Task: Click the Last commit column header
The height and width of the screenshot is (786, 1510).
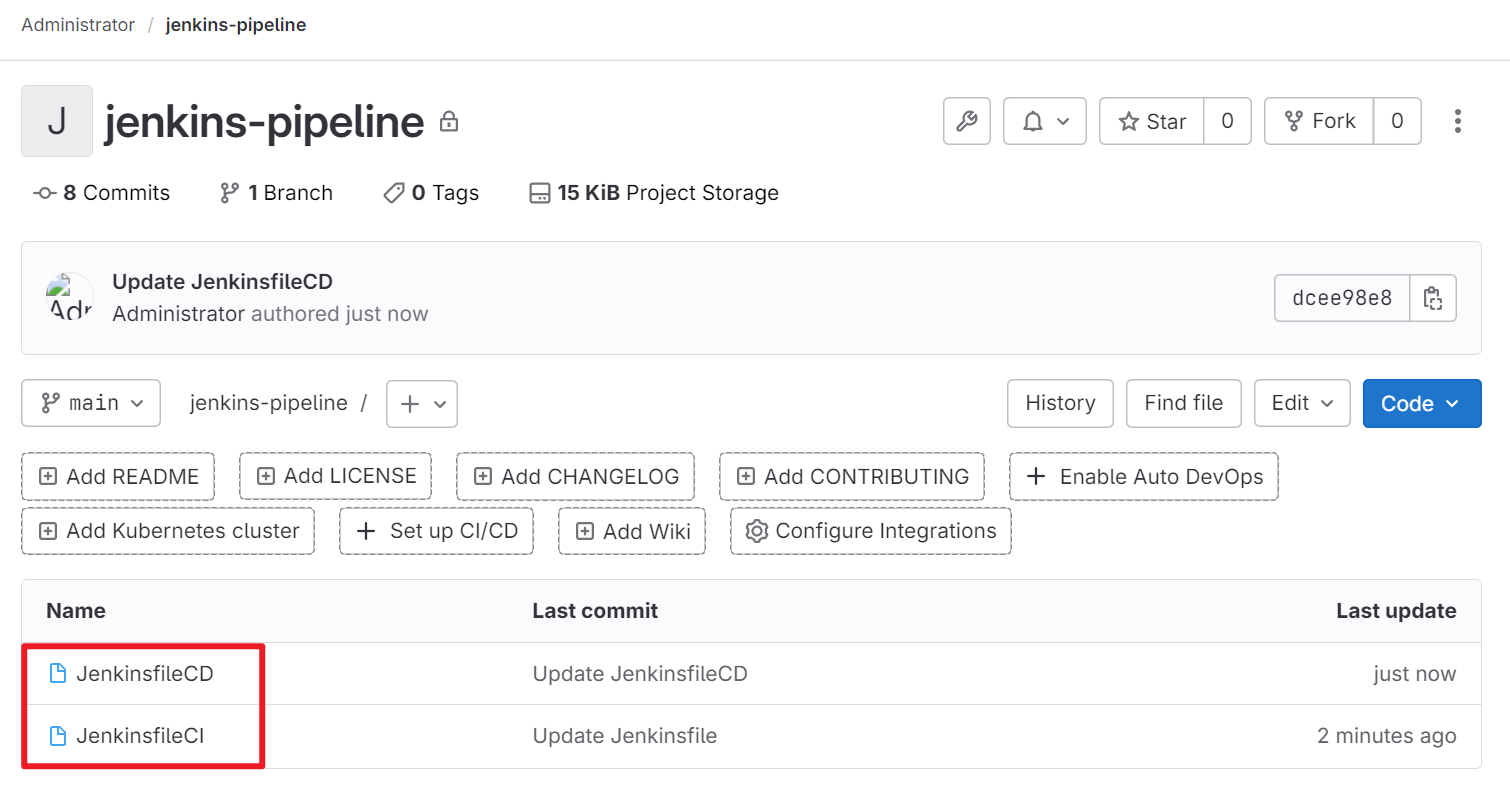Action: click(595, 611)
